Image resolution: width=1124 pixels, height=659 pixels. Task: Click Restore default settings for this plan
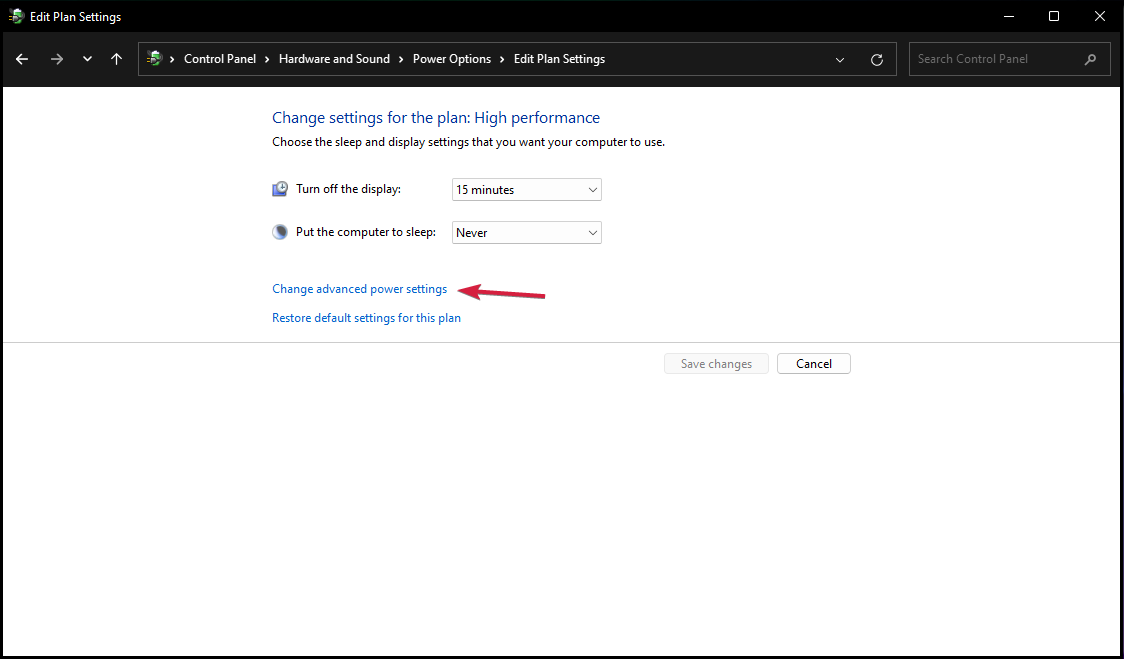click(x=366, y=318)
